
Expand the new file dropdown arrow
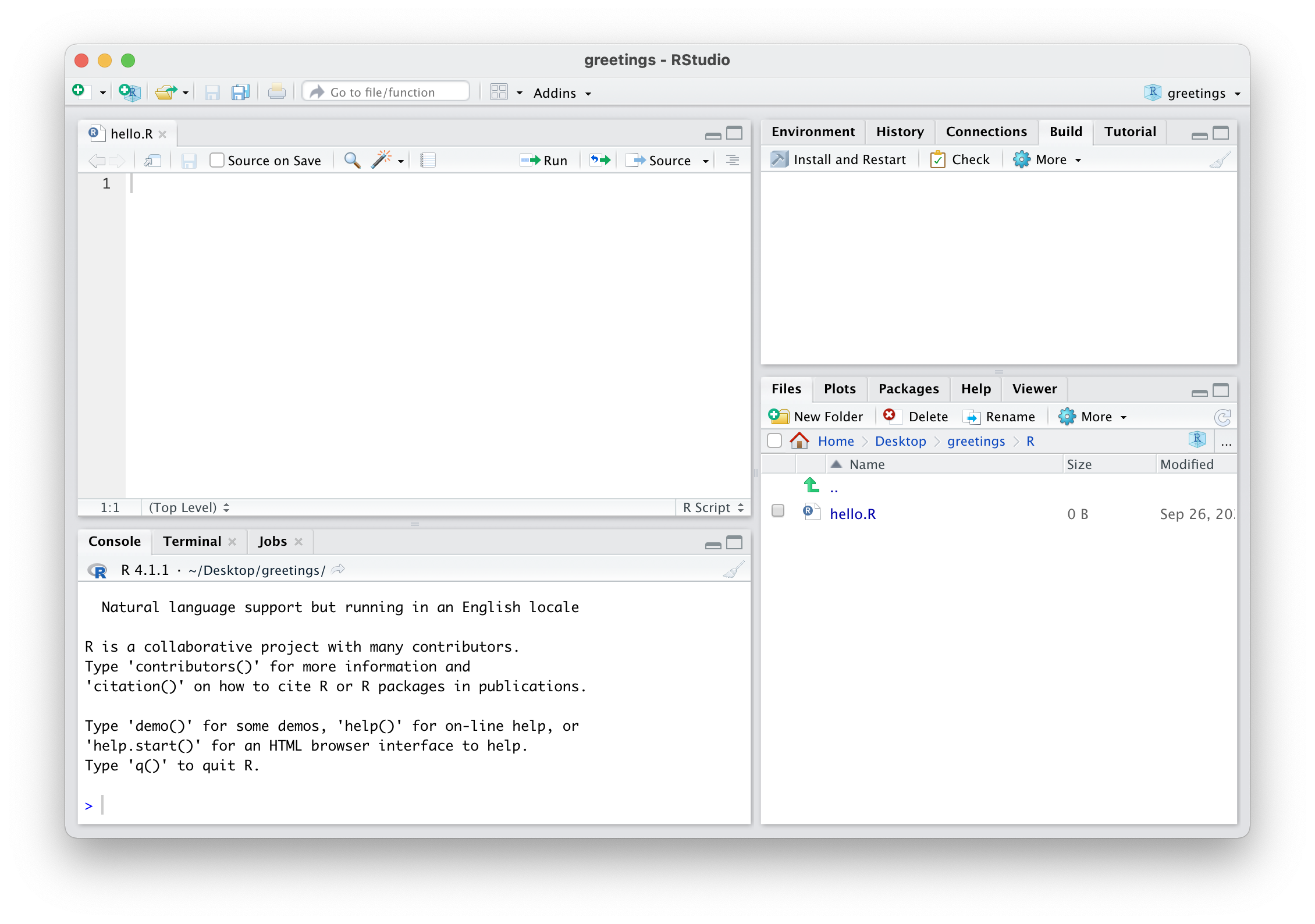[x=102, y=93]
